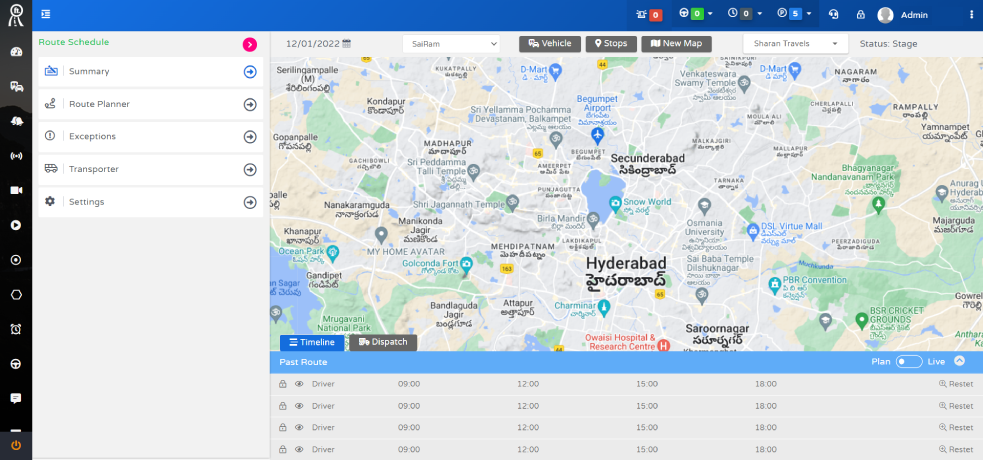Open the video camera icon in sidebar
This screenshot has width=983, height=460.
[16, 191]
